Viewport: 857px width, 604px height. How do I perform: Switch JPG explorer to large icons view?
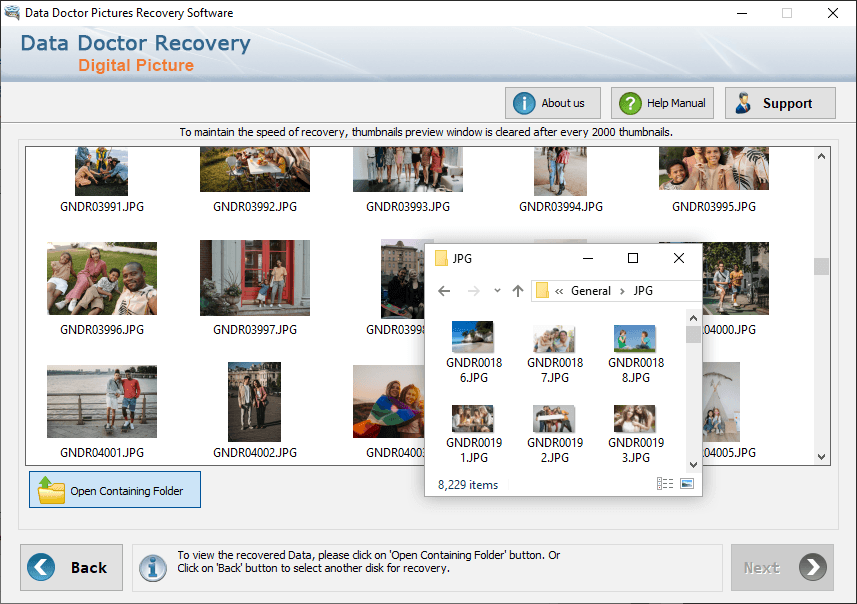687,484
